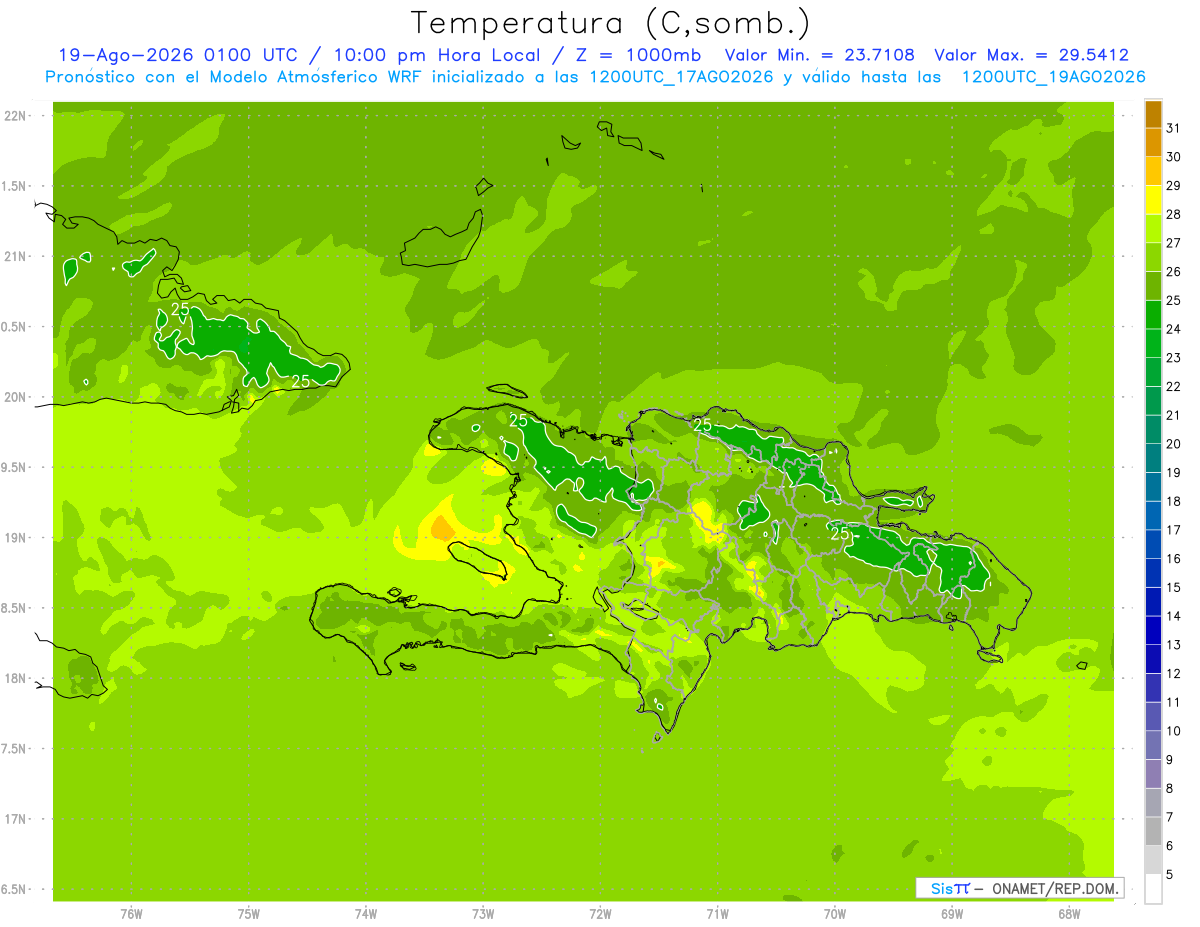Image resolution: width=1200 pixels, height=927 pixels.
Task: Pick the colorbar swatch between 20 and 21
Action: [x=1153, y=430]
